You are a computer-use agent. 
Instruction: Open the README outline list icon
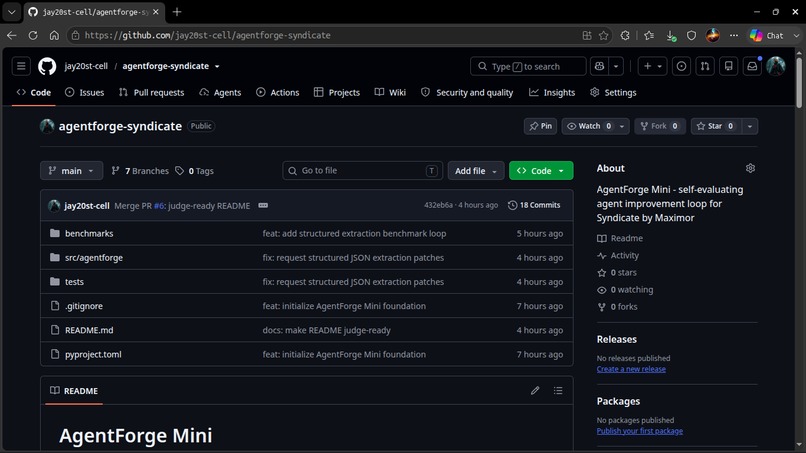(x=558, y=391)
